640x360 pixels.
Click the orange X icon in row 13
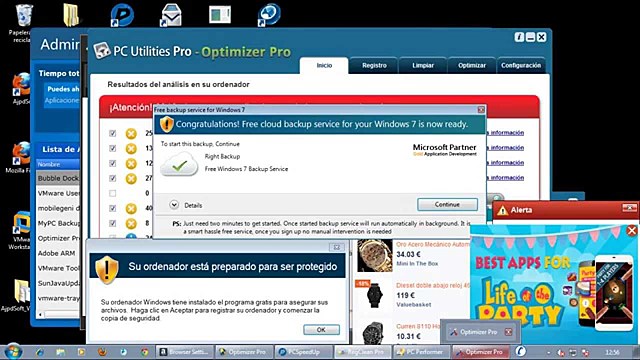pyautogui.click(x=131, y=149)
